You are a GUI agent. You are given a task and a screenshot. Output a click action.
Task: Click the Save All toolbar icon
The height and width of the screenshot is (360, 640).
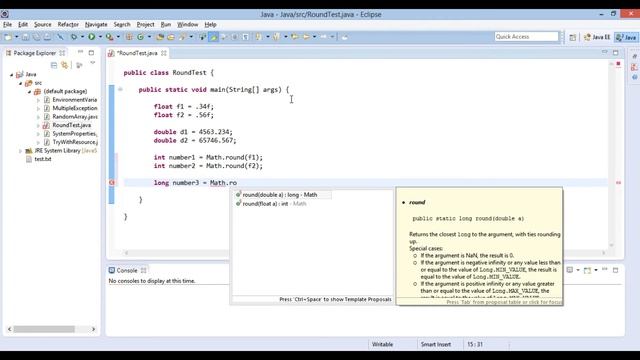(x=36, y=37)
